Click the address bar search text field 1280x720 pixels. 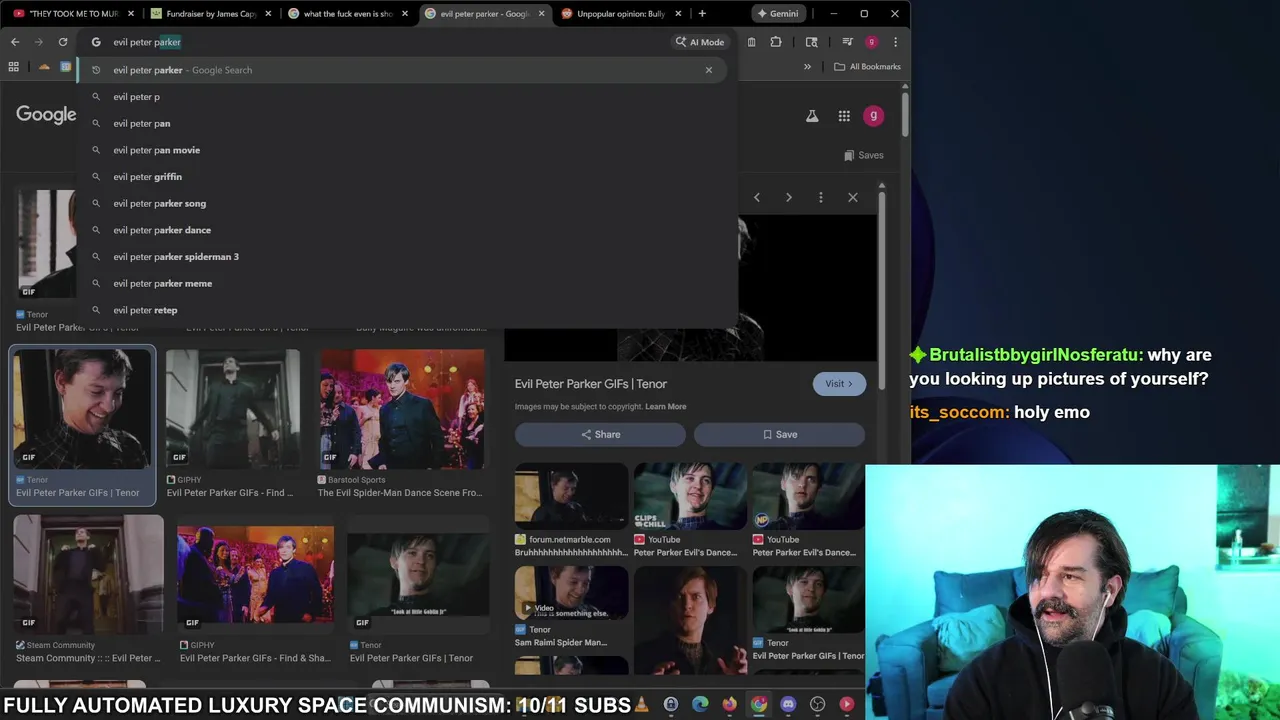[x=390, y=42]
